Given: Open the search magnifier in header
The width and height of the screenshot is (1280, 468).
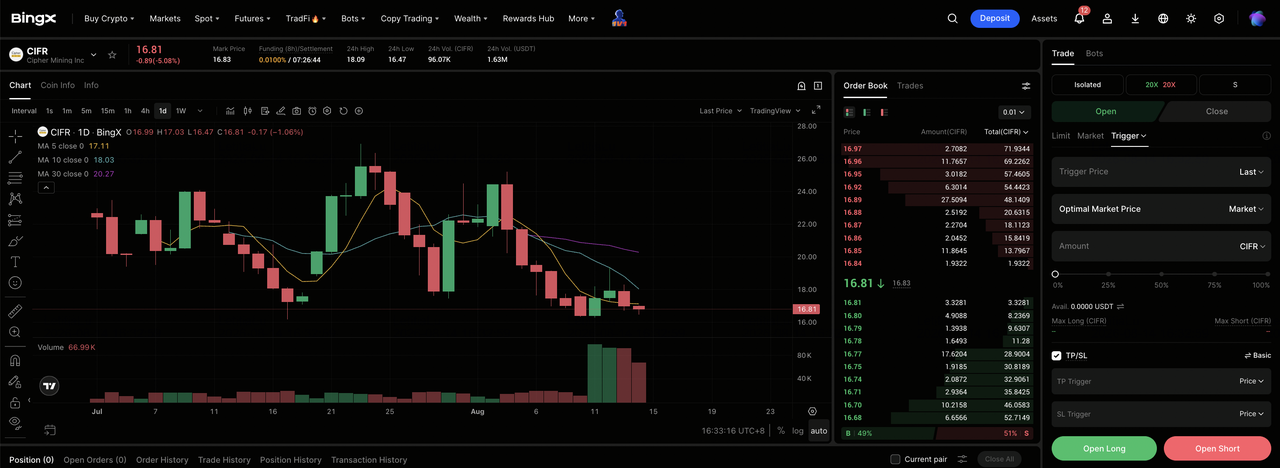Looking at the screenshot, I should point(952,18).
